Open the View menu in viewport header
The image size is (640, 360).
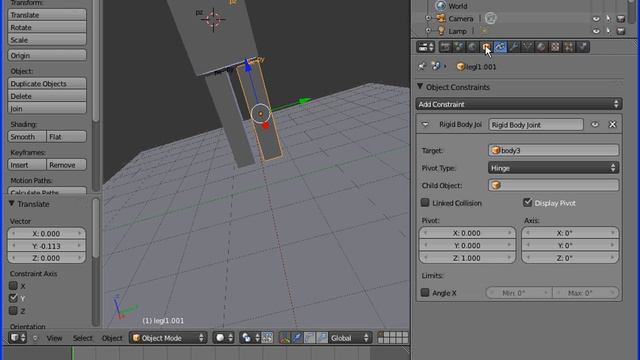tap(54, 338)
